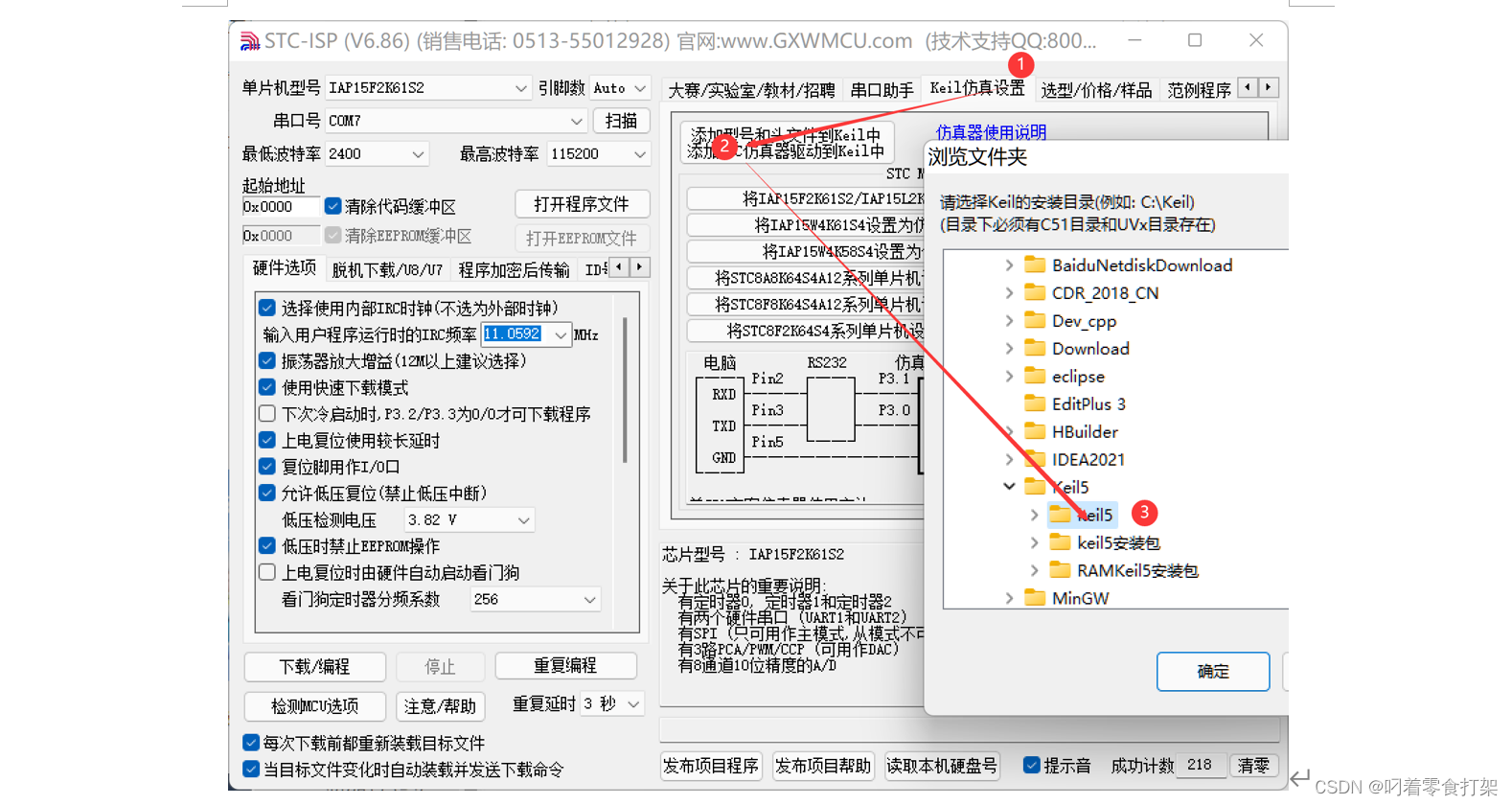
Task: Click 清零 success counter button
Action: [1253, 765]
